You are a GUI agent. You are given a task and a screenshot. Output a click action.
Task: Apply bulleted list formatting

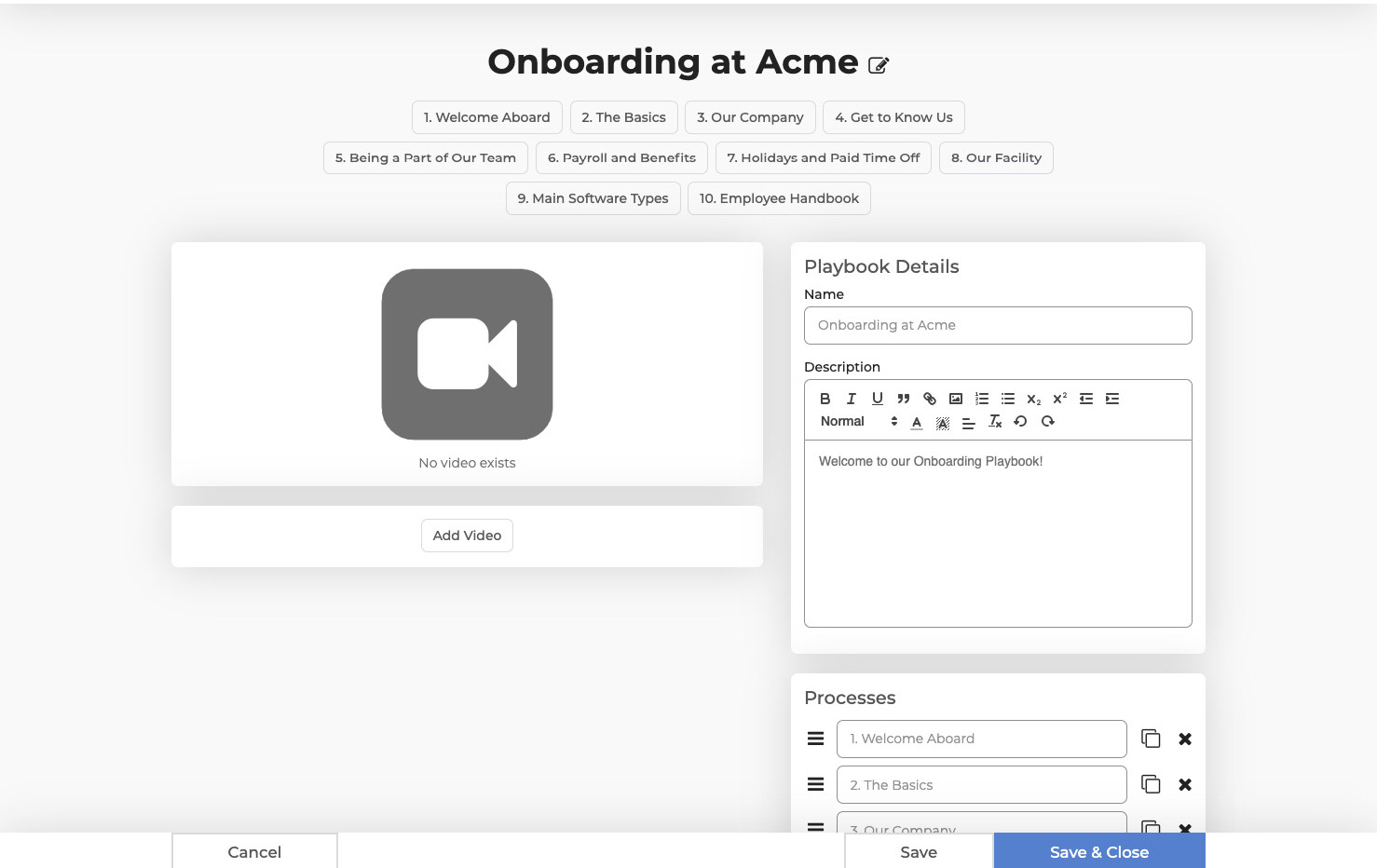(1007, 399)
